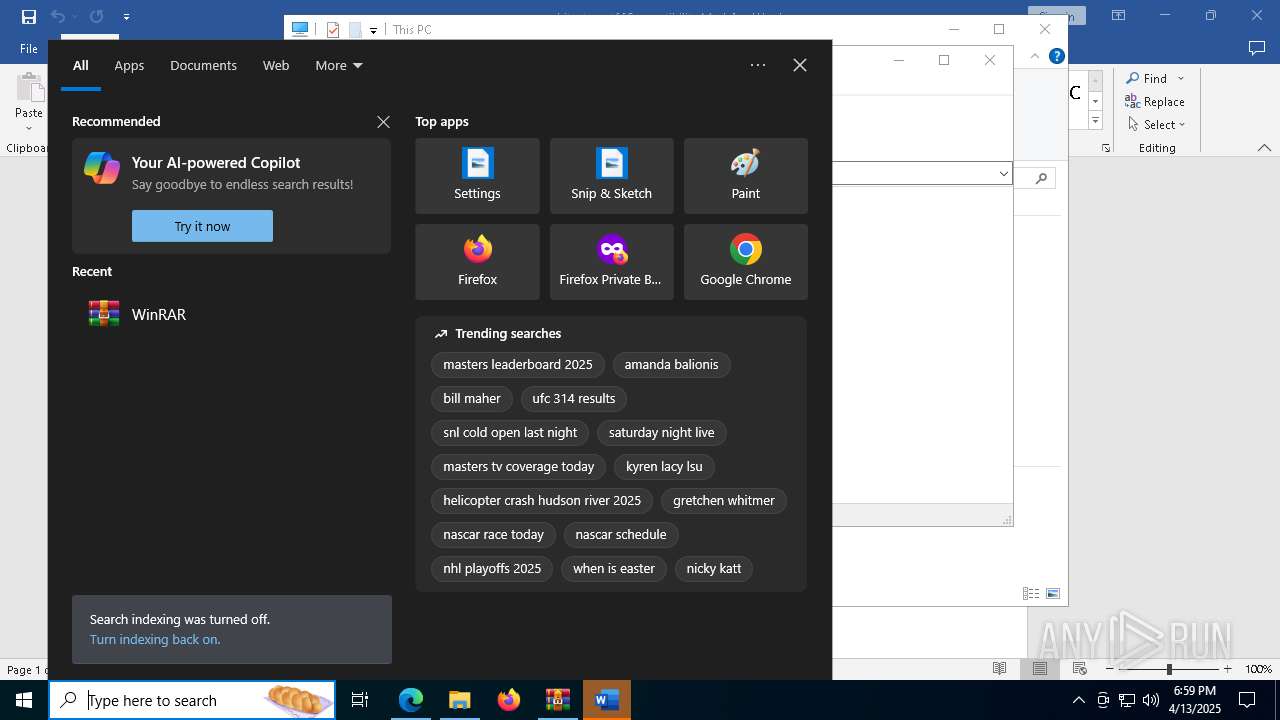Search when is easter

tap(614, 569)
